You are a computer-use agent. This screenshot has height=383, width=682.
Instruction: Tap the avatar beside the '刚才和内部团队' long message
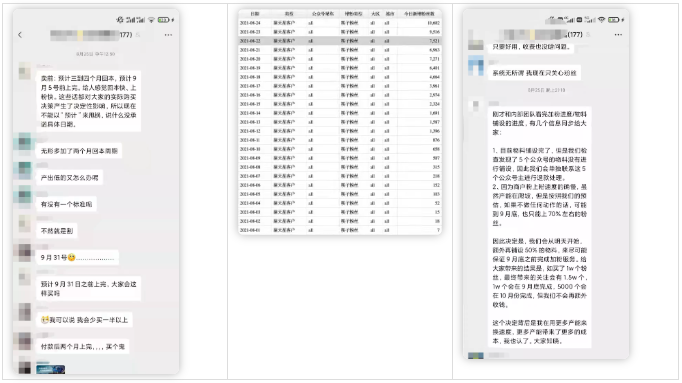click(475, 105)
